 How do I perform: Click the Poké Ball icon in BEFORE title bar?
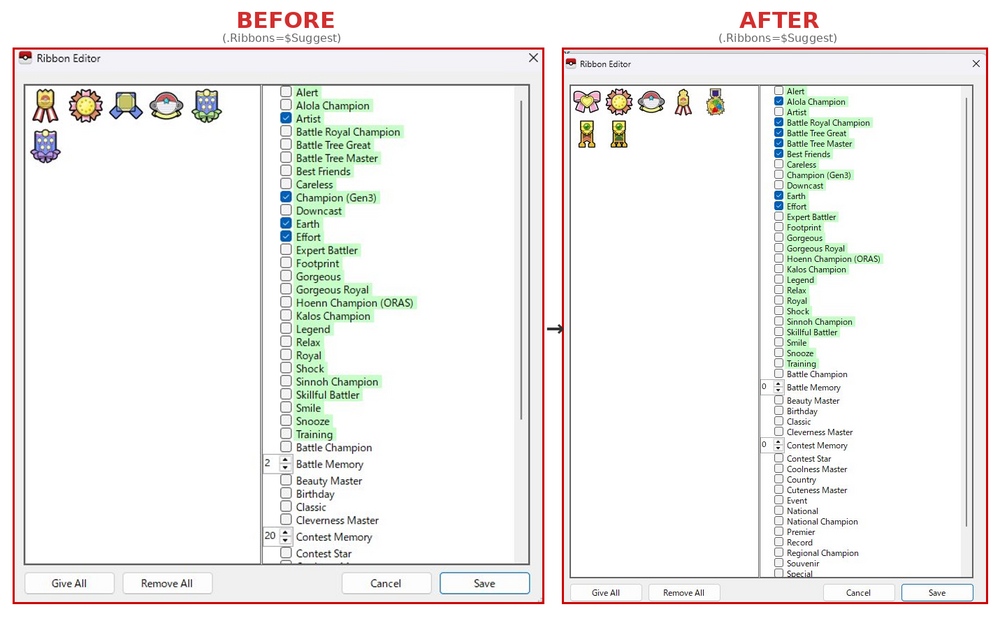pyautogui.click(x=25, y=58)
